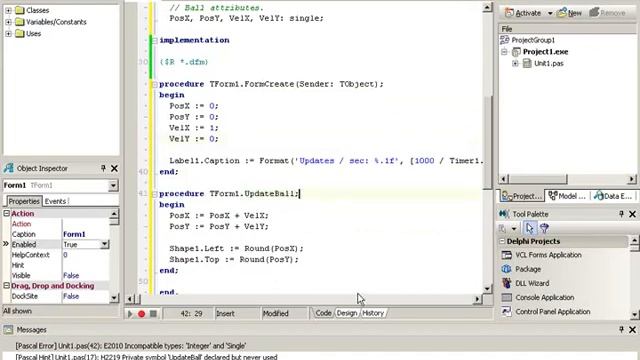Click the code editor vertical scrollbar down arrow

487,289
